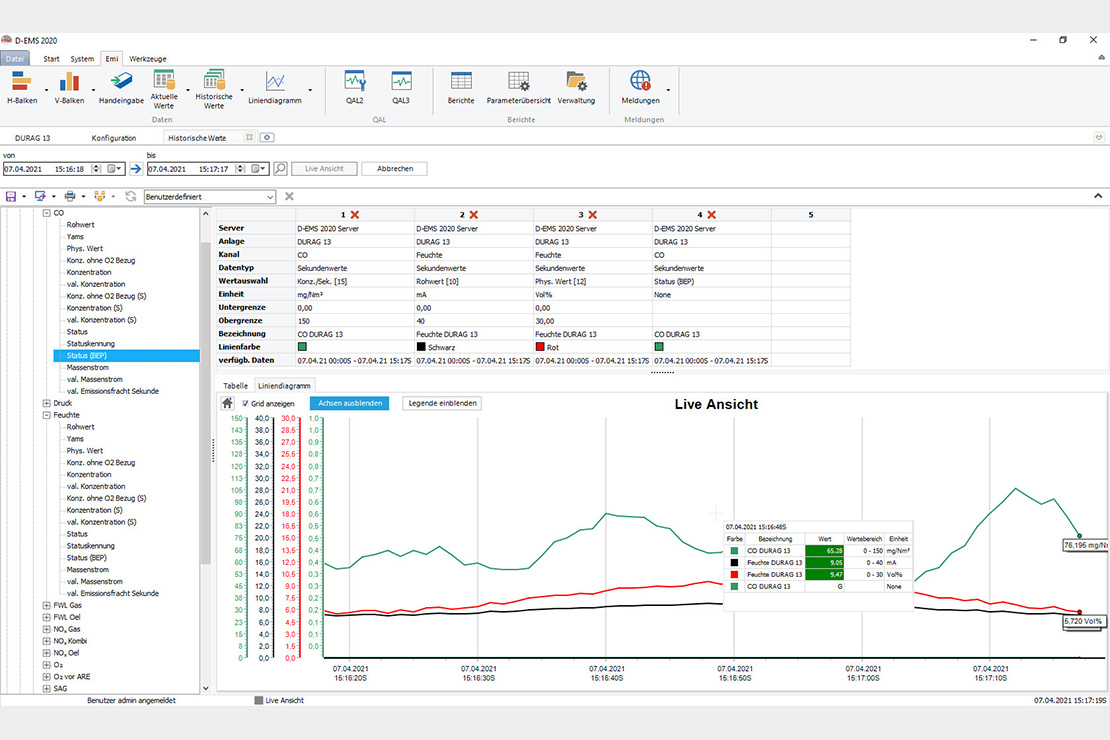Open the Werkzeuge ribbon tab
This screenshot has width=1110, height=740.
pyautogui.click(x=147, y=59)
